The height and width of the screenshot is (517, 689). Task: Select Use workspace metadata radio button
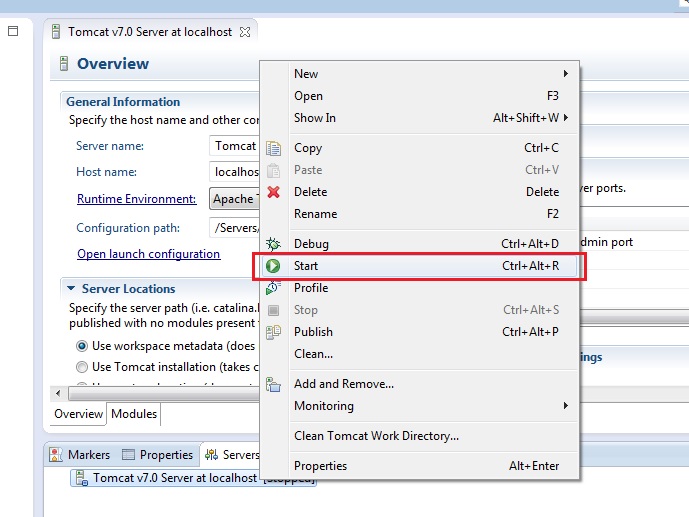point(82,346)
